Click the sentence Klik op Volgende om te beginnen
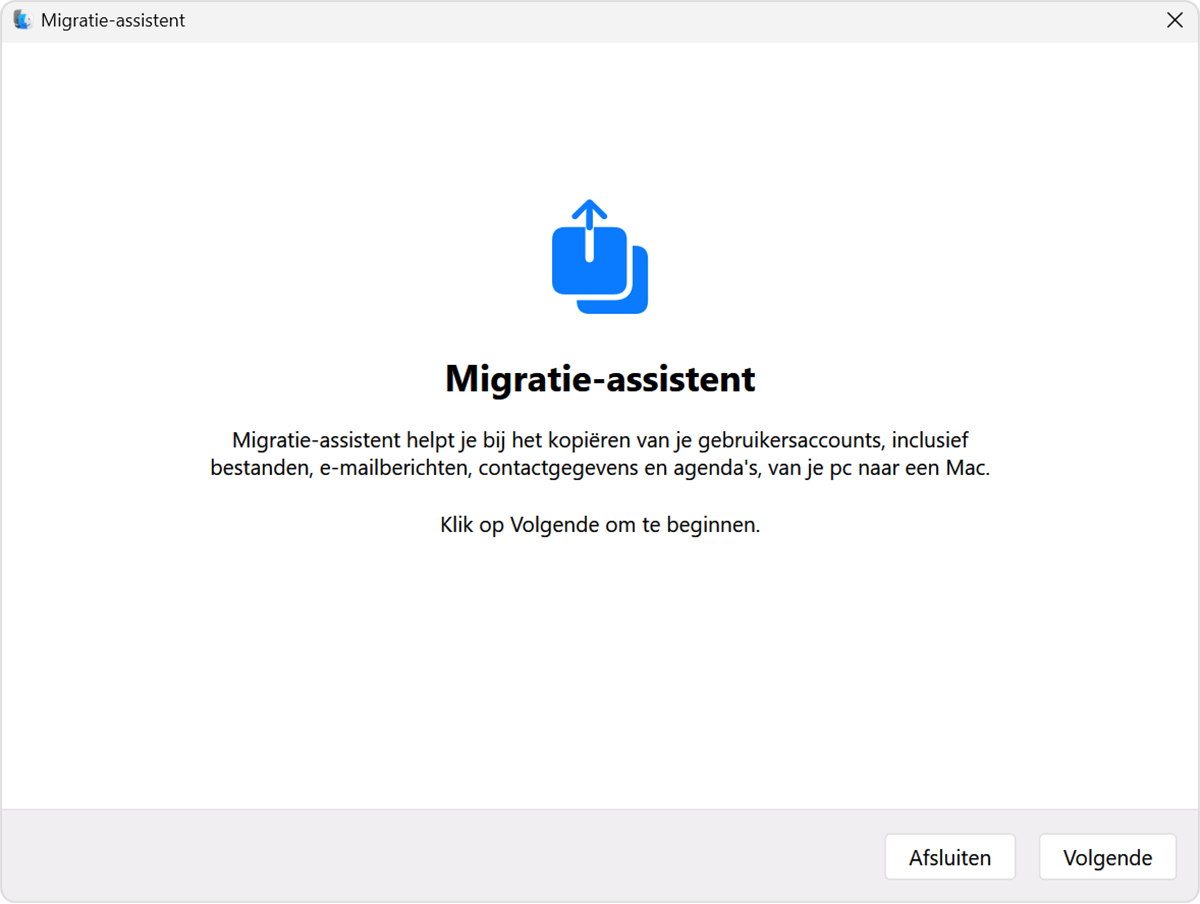Viewport: 1200px width, 904px height. click(x=599, y=523)
